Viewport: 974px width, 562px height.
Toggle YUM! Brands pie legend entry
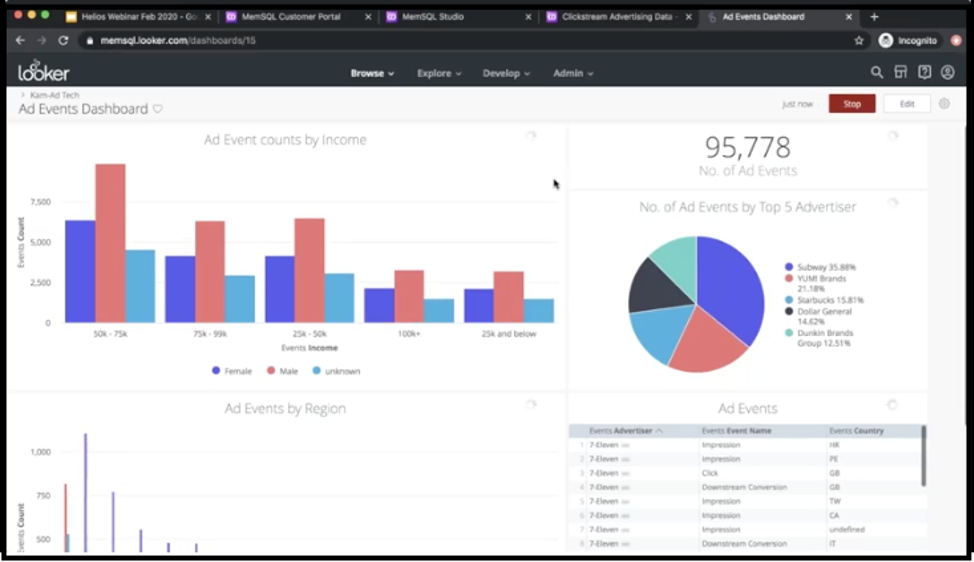click(816, 283)
